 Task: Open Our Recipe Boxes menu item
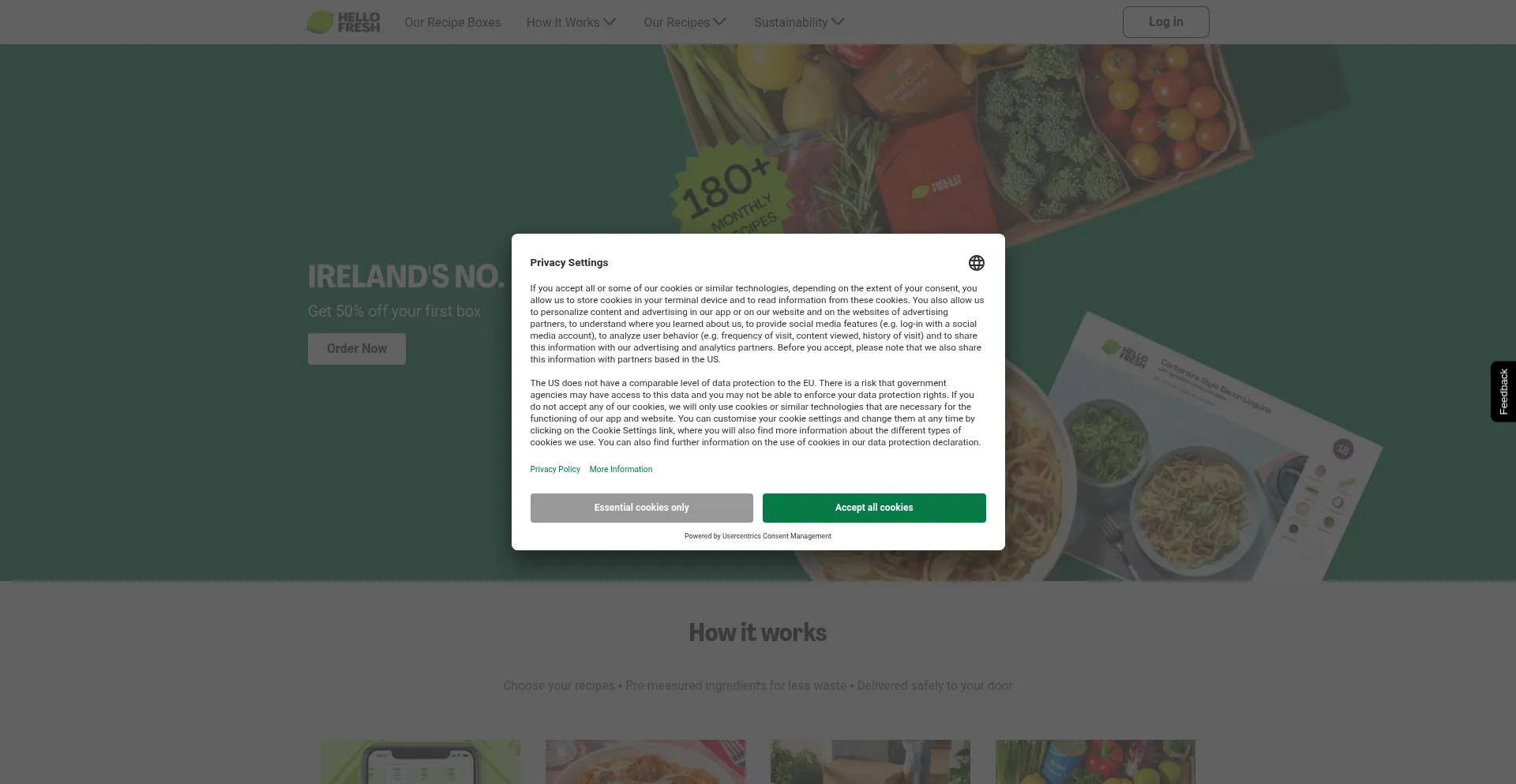click(452, 22)
